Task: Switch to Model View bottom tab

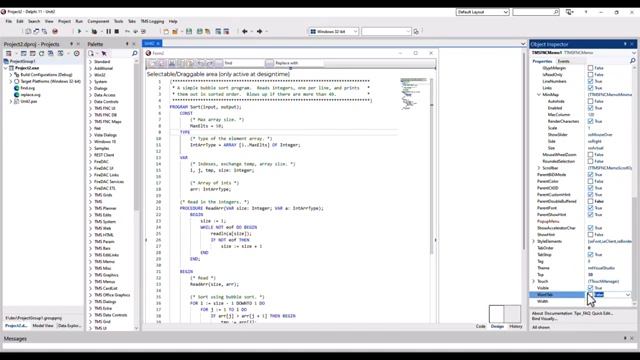Action: 43,326
